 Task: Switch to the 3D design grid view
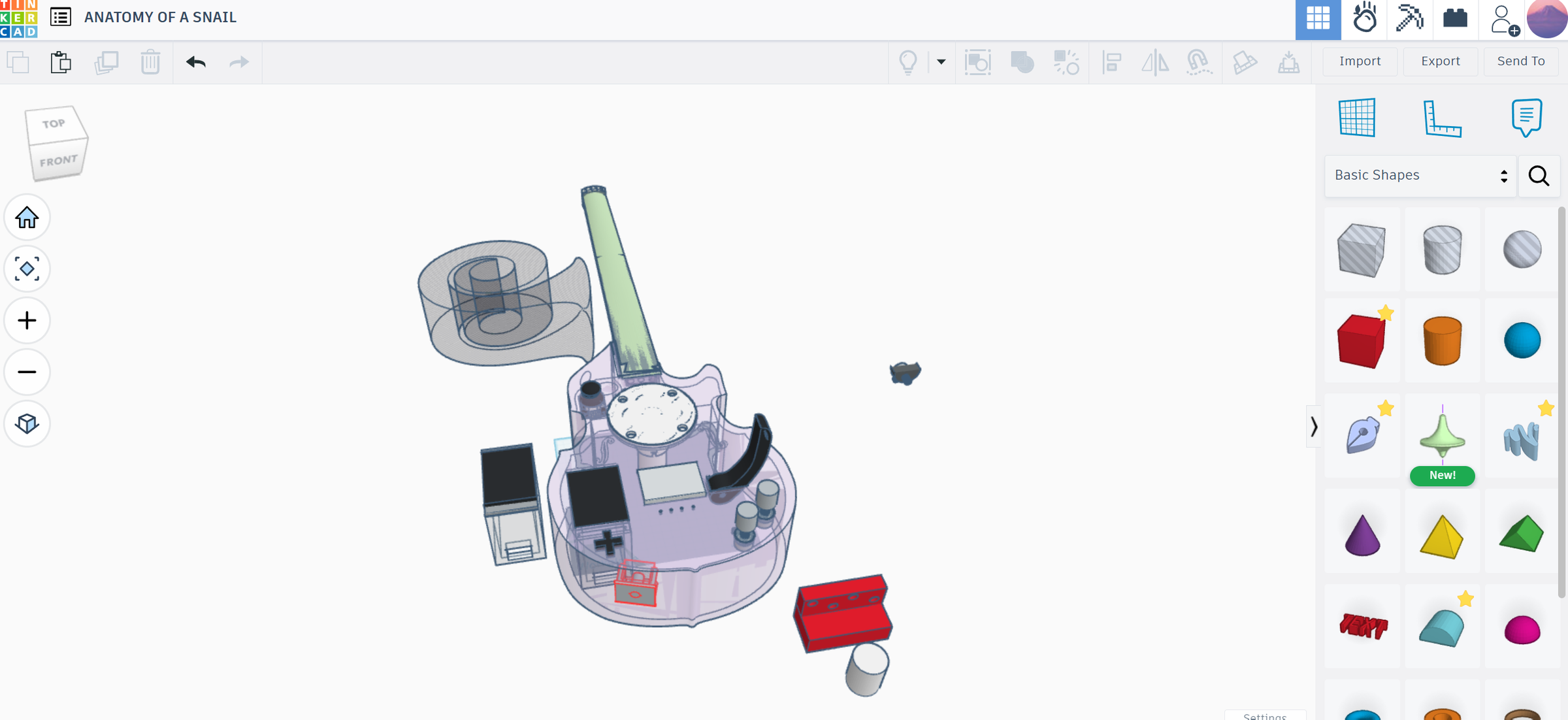pos(1318,19)
